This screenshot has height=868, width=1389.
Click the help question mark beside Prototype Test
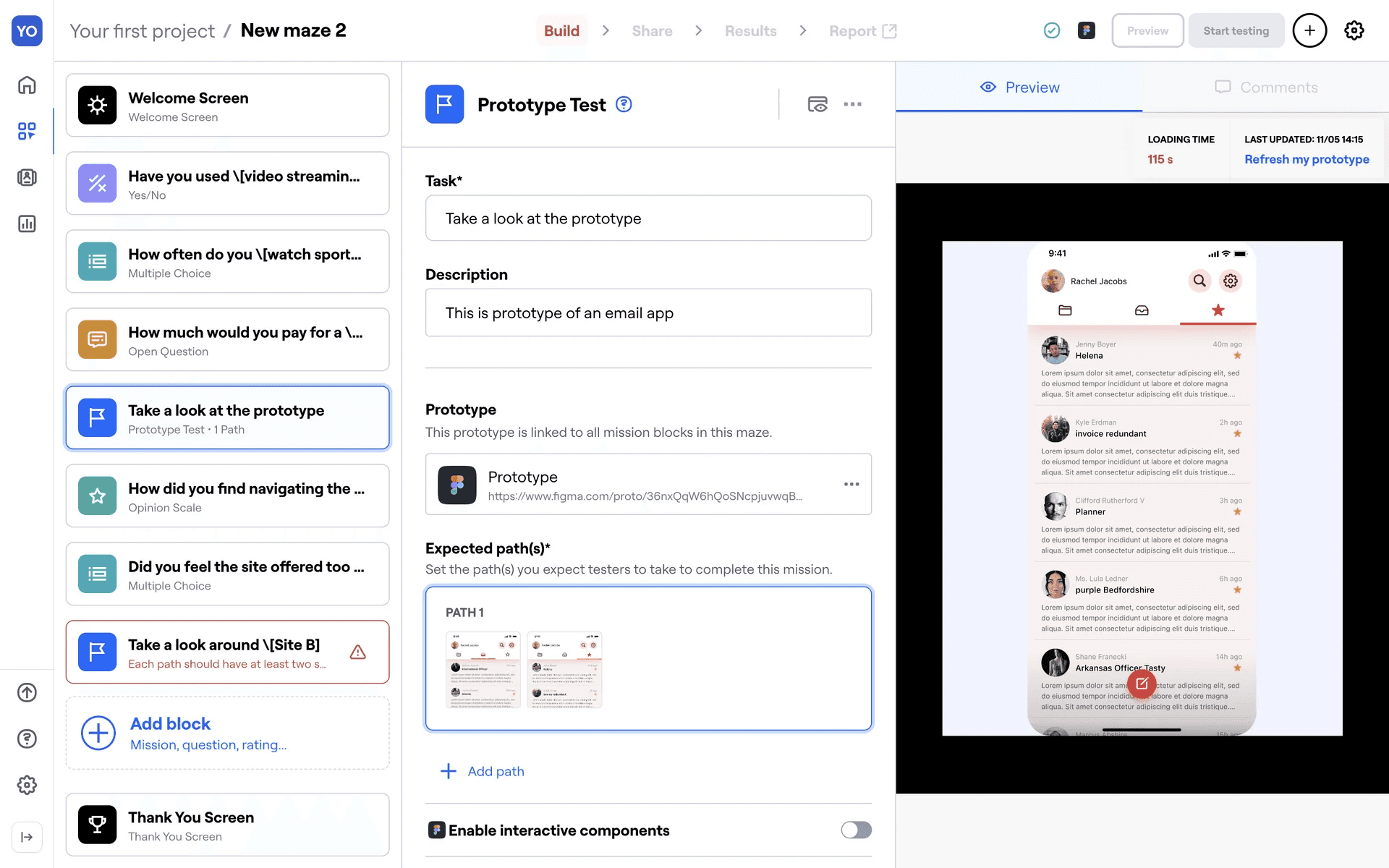tap(624, 104)
